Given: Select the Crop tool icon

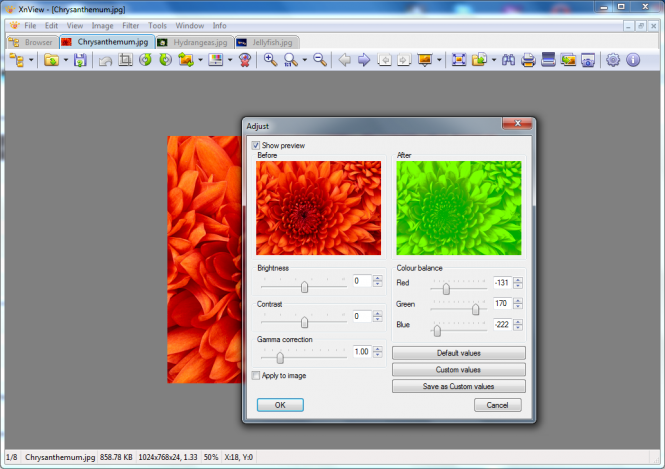Looking at the screenshot, I should [126, 60].
